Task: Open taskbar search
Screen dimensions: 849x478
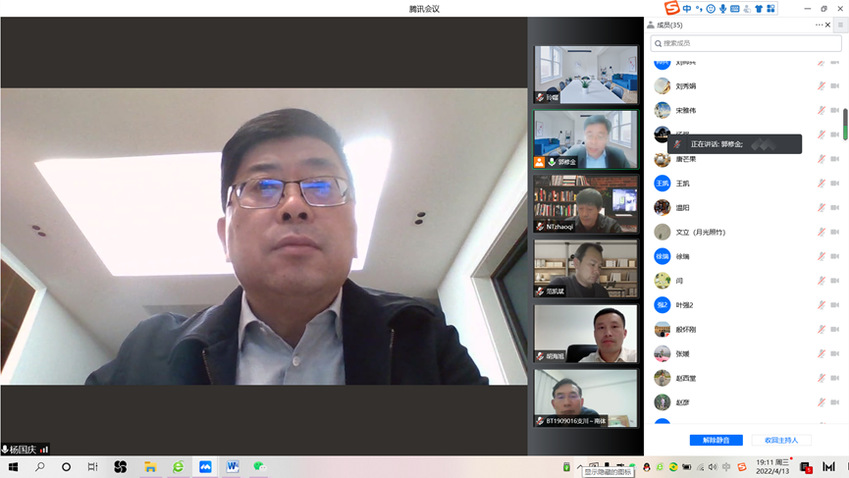Action: (x=40, y=467)
